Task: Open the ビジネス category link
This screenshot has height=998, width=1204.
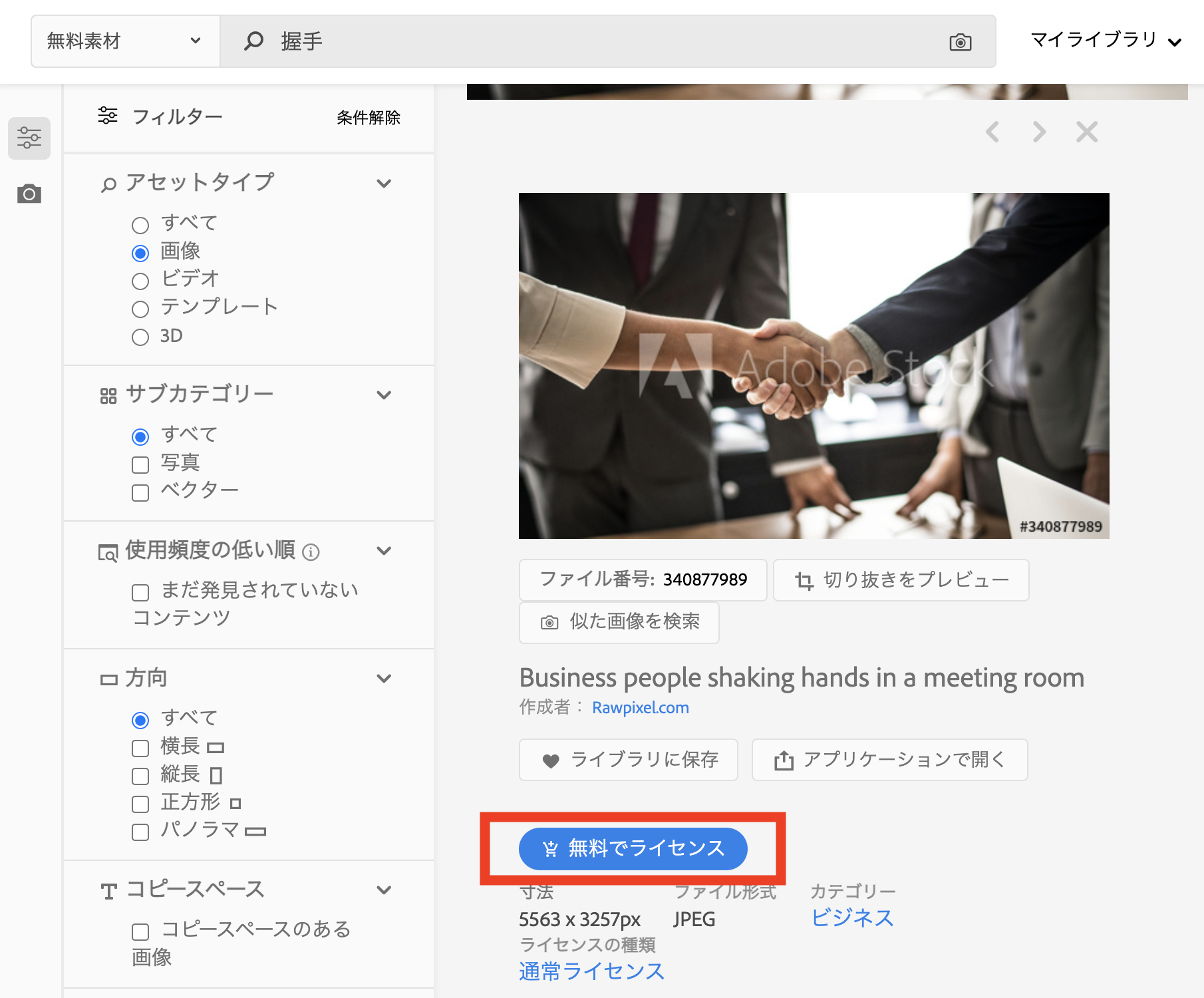Action: tap(852, 918)
